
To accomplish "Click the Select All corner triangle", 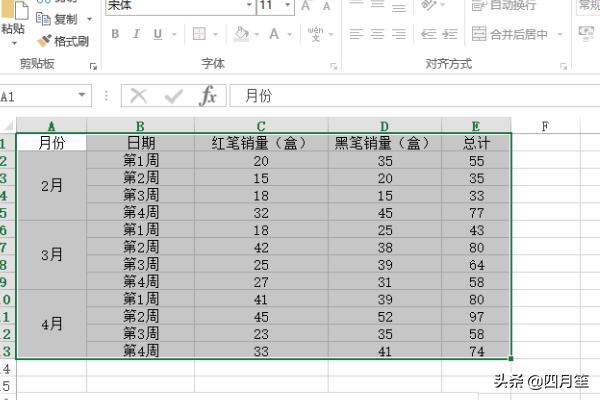I will coord(8,126).
